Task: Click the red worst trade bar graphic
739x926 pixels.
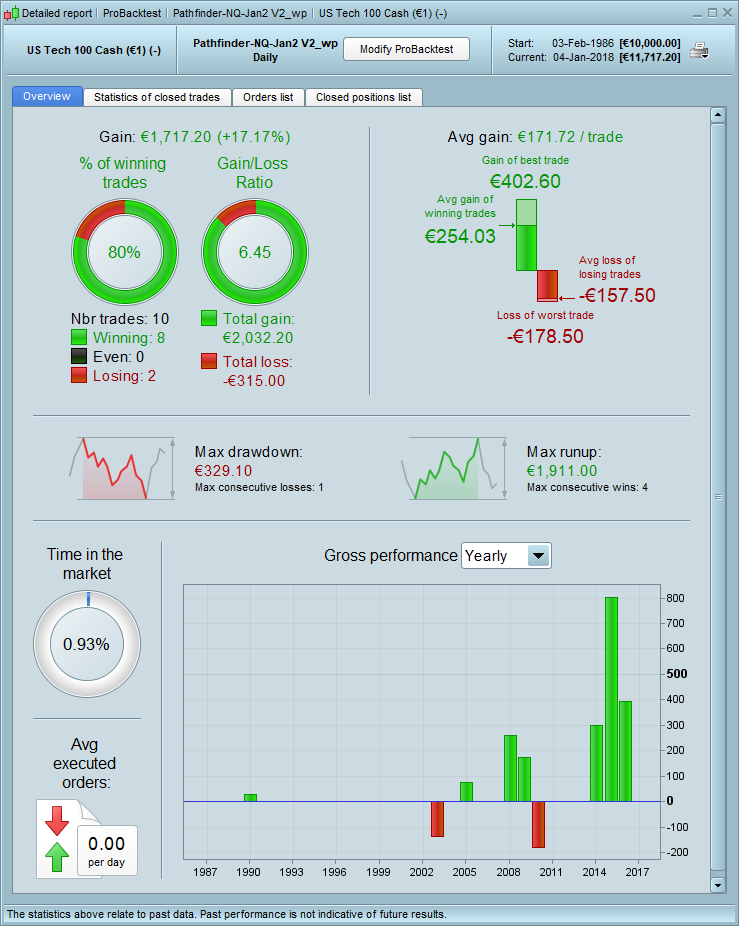Action: point(547,286)
